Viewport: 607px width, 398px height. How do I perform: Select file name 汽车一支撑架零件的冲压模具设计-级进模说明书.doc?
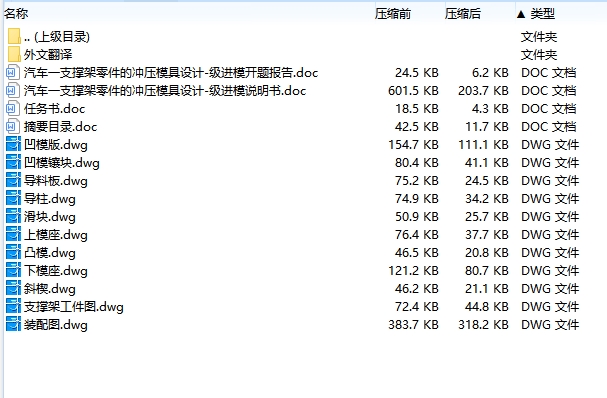(165, 90)
